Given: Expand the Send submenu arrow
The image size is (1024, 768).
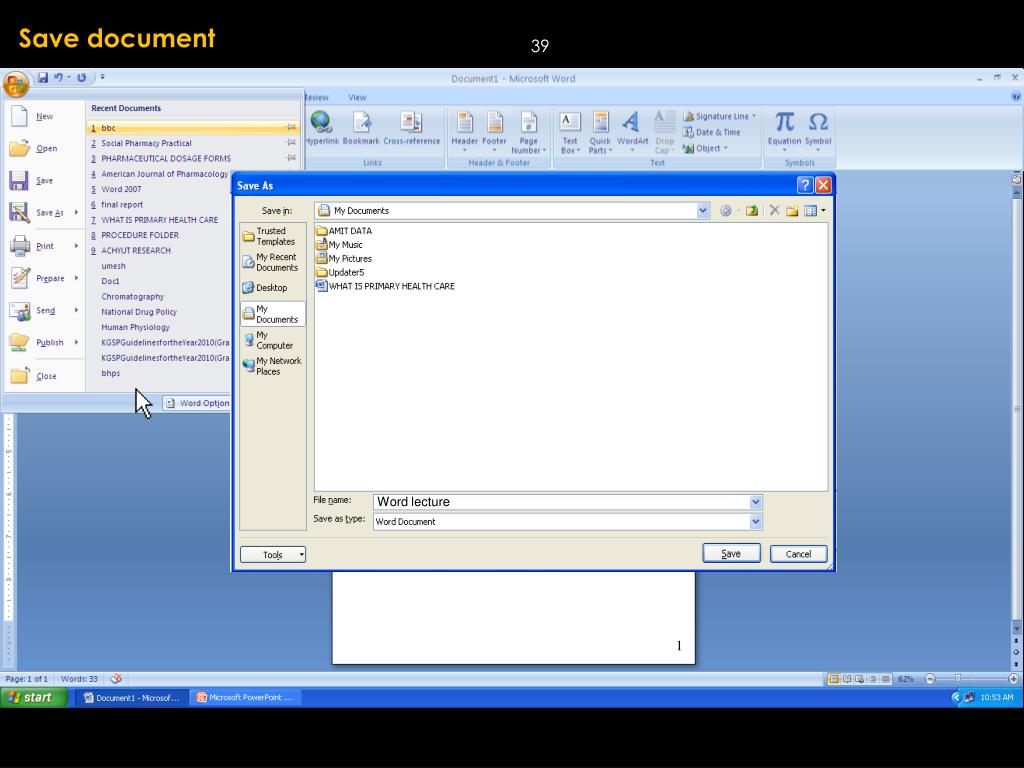Looking at the screenshot, I should tap(76, 310).
